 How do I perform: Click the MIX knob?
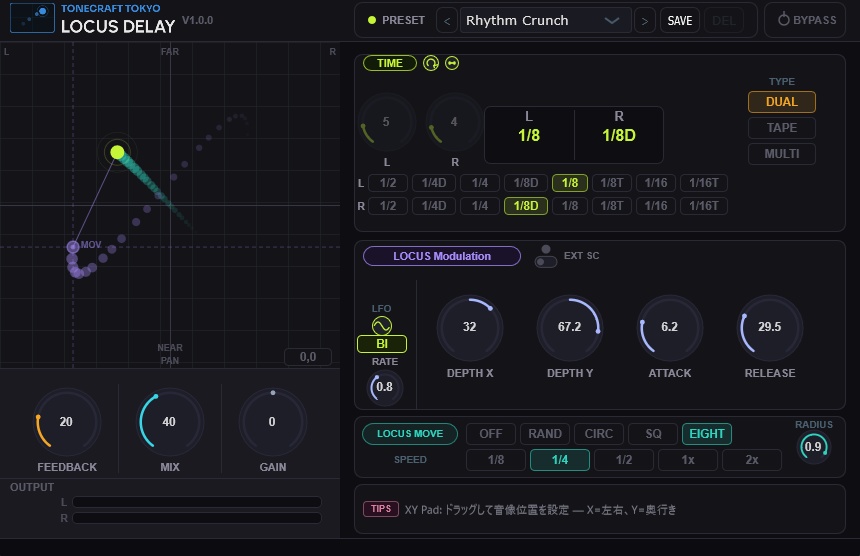tap(169, 422)
